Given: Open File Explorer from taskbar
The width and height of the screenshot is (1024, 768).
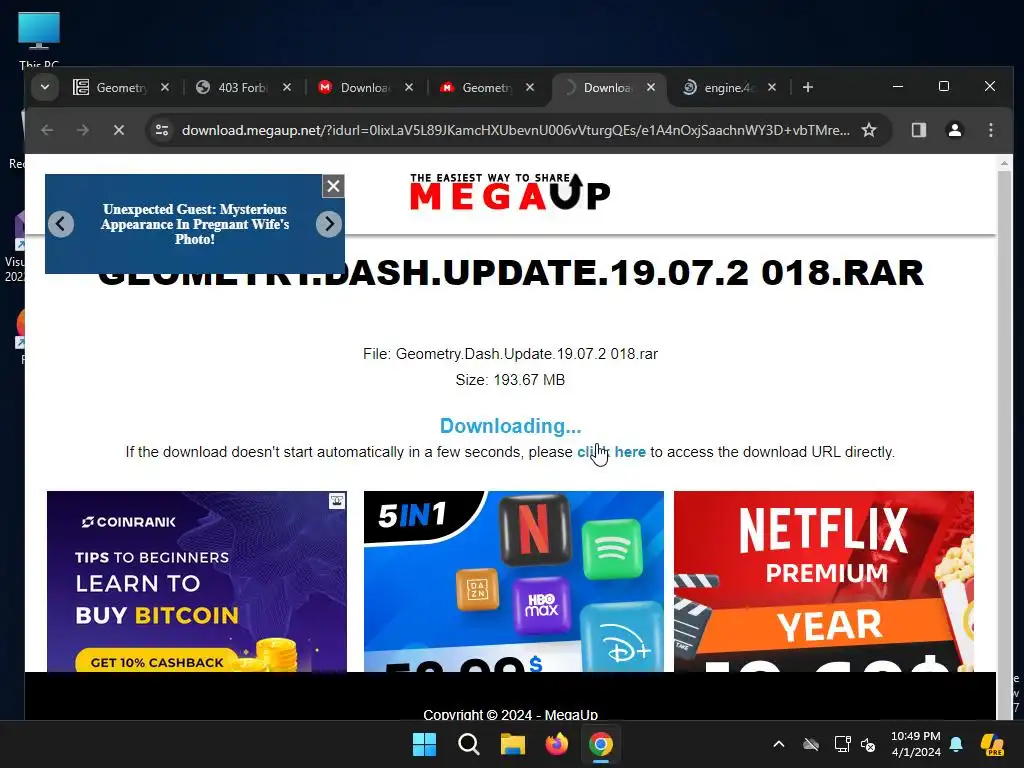Looking at the screenshot, I should [513, 744].
